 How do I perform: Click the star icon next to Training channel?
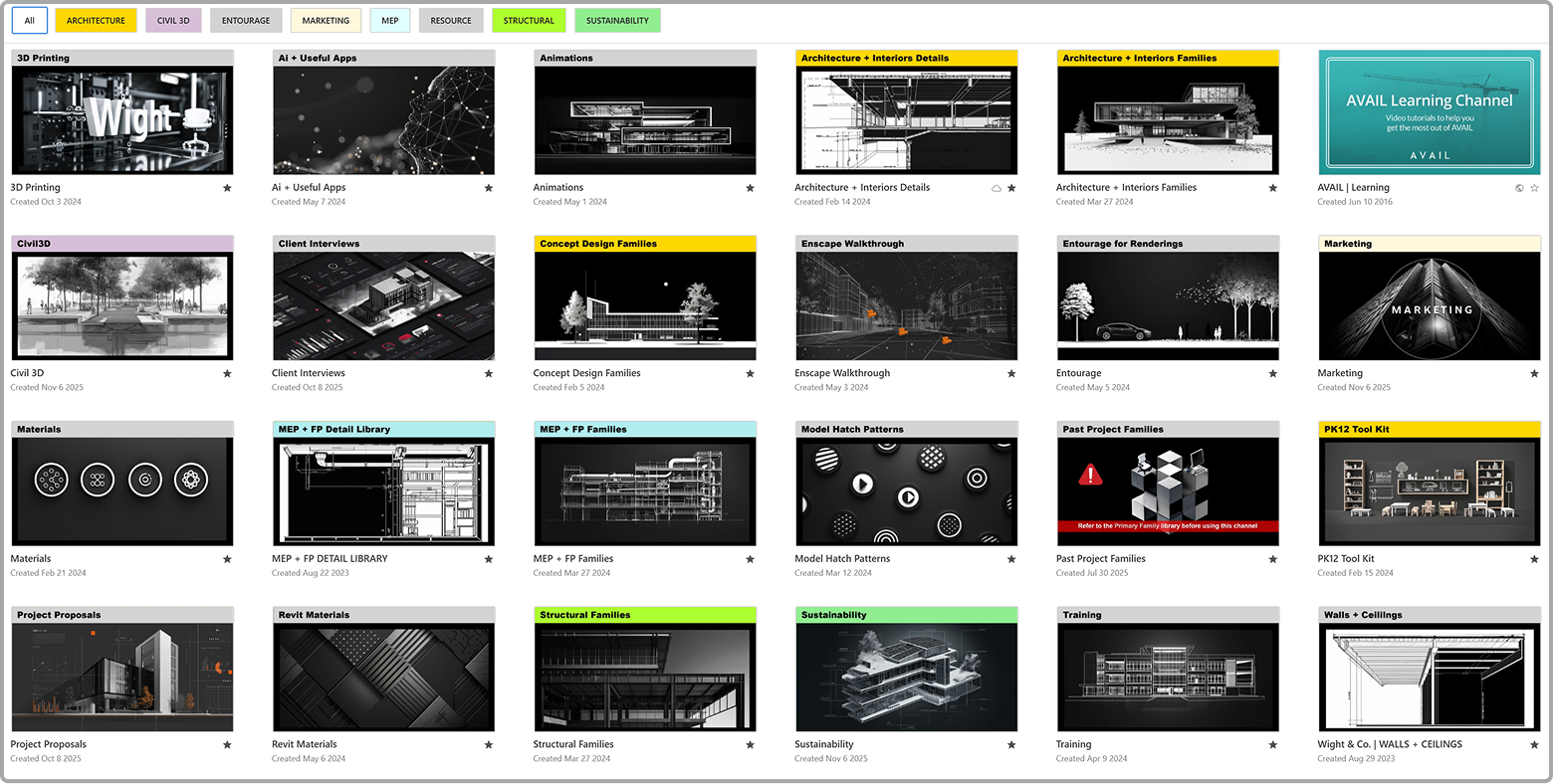[x=1273, y=744]
